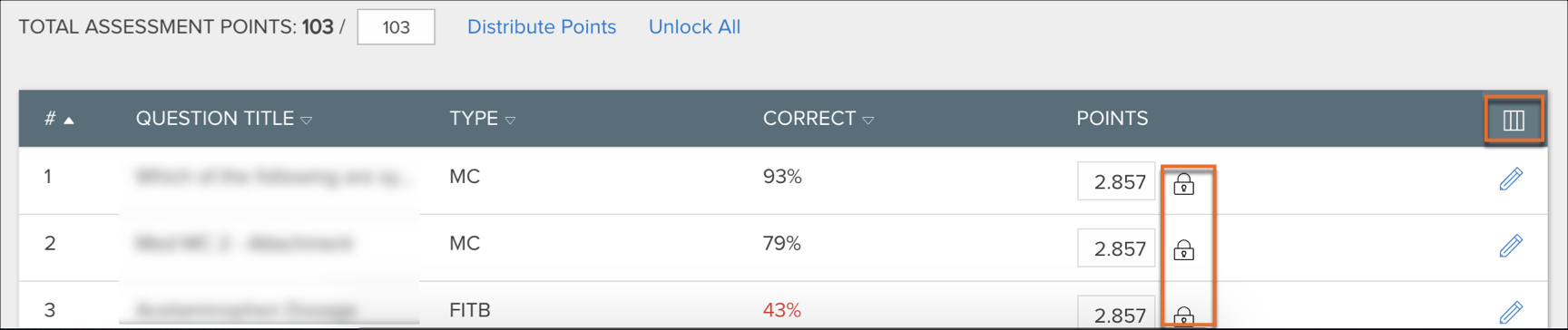Select the points field for question 3
Image resolution: width=1568 pixels, height=330 pixels.
1116,313
